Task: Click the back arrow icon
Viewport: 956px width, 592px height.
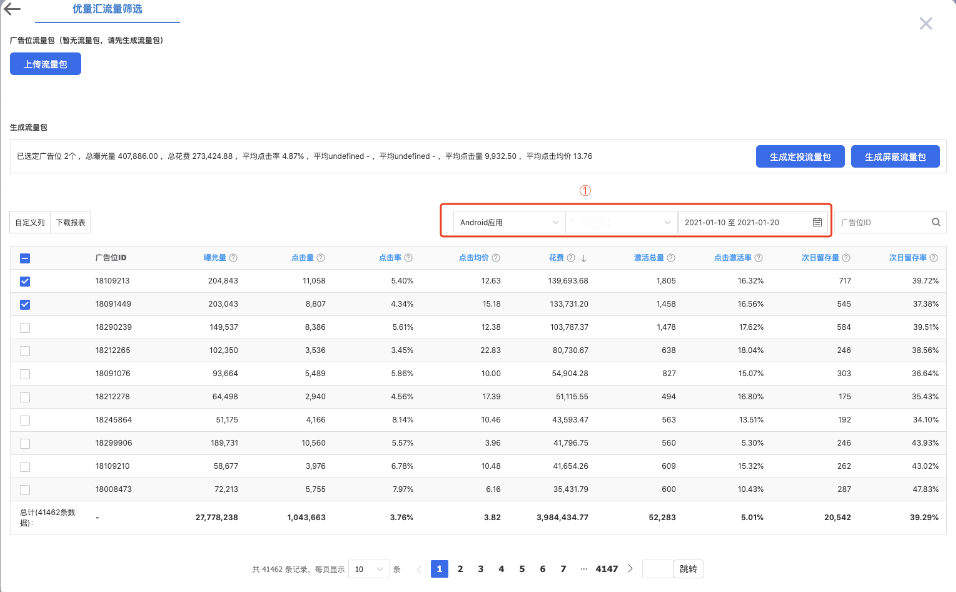Action: (13, 9)
